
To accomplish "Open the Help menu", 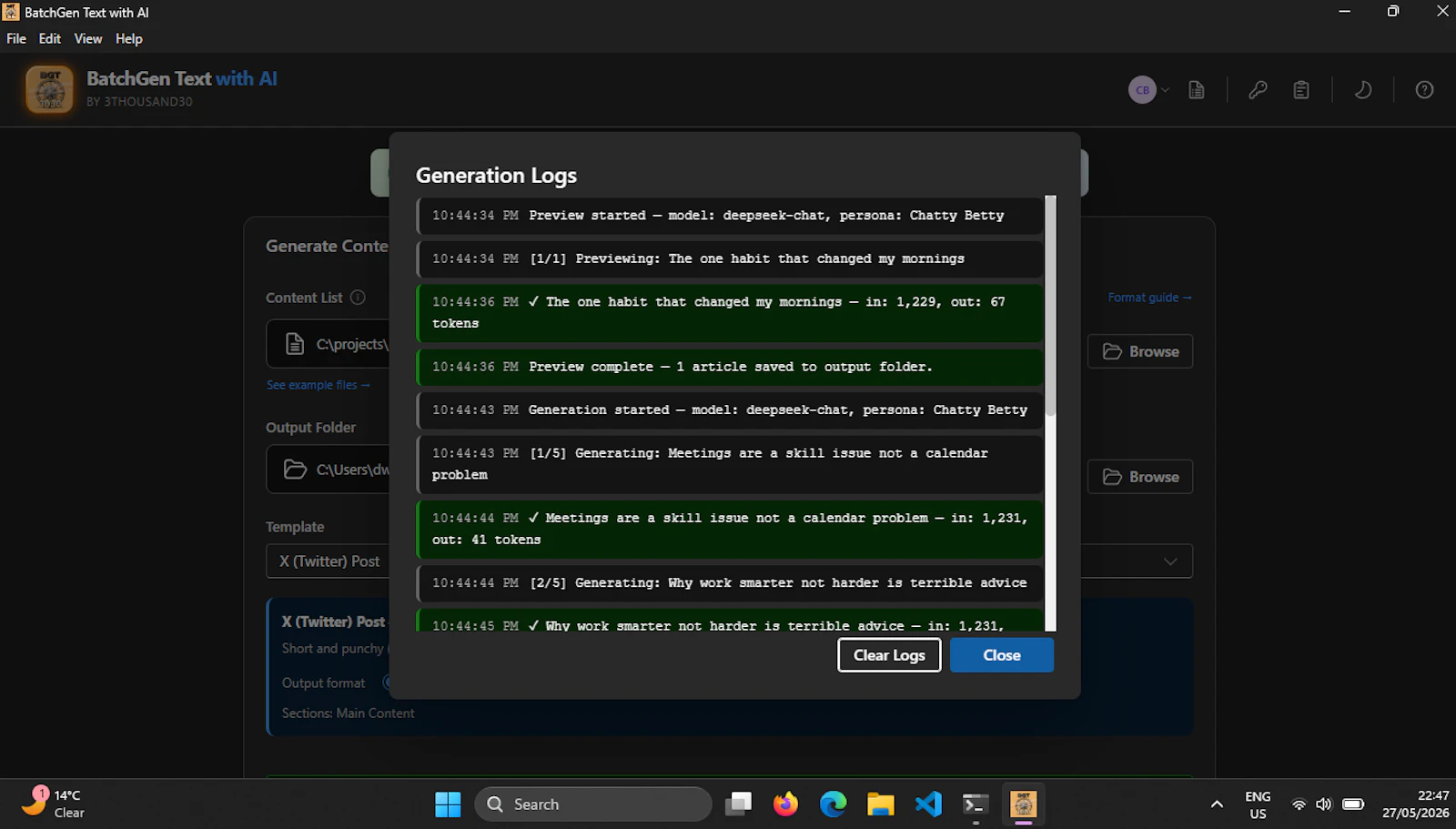I will click(x=129, y=38).
